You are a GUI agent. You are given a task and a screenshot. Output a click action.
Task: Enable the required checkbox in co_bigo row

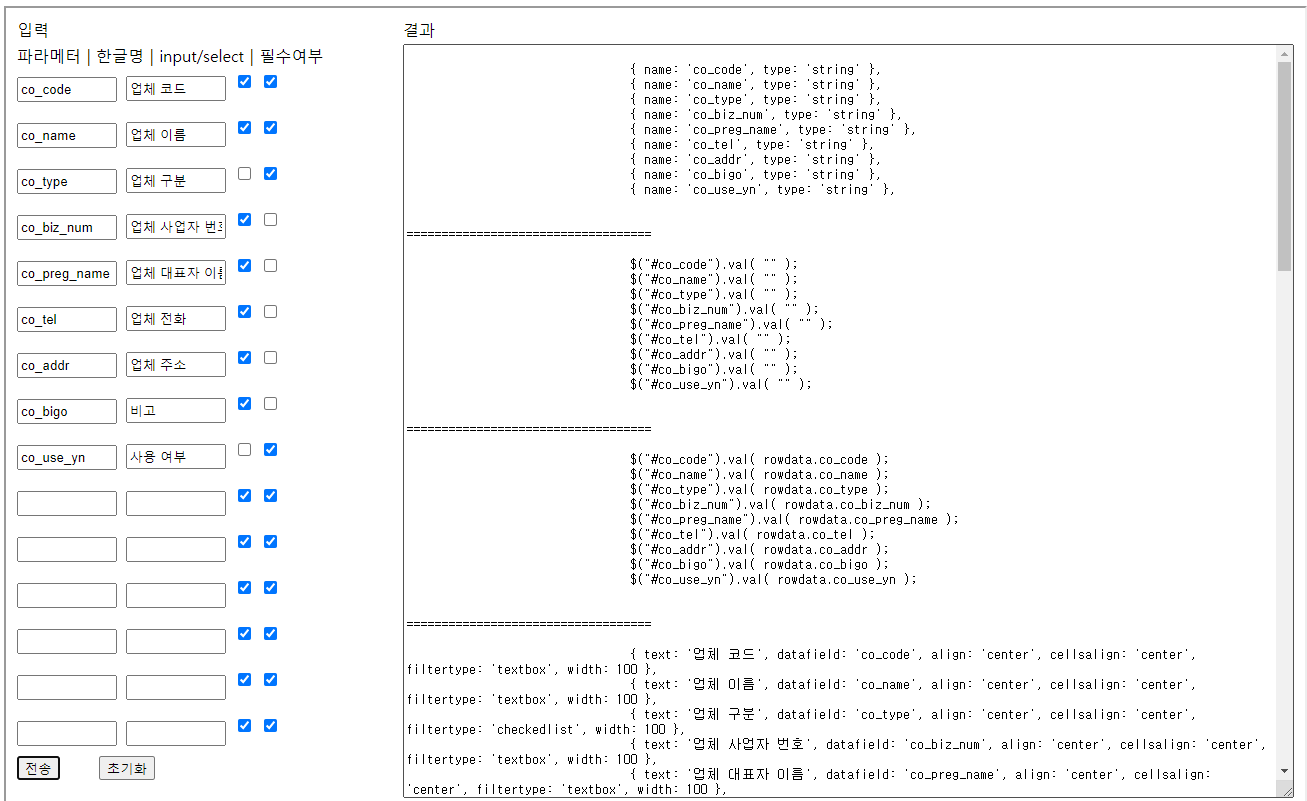pyautogui.click(x=270, y=404)
